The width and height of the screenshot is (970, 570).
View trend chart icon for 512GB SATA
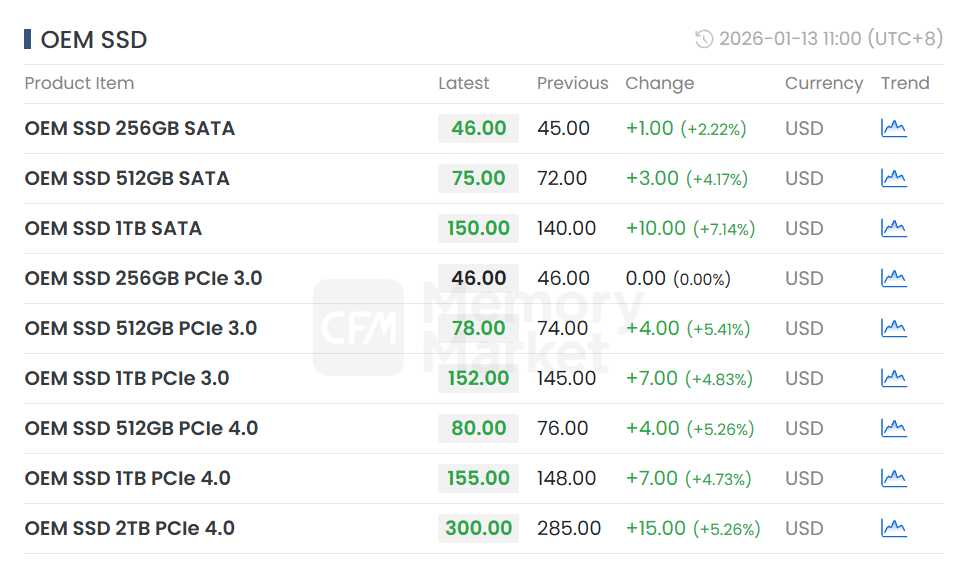(x=893, y=178)
